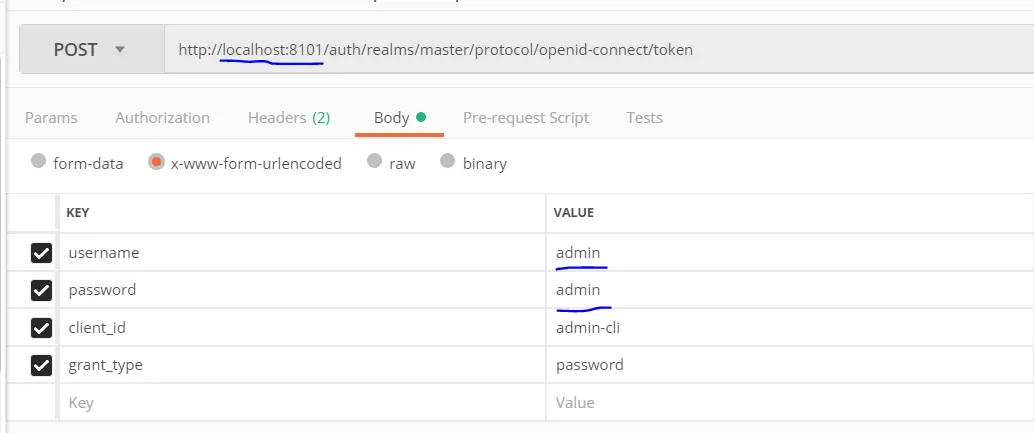This screenshot has height=433, width=1034.
Task: Uncheck the username parameter row
Action: click(41, 253)
